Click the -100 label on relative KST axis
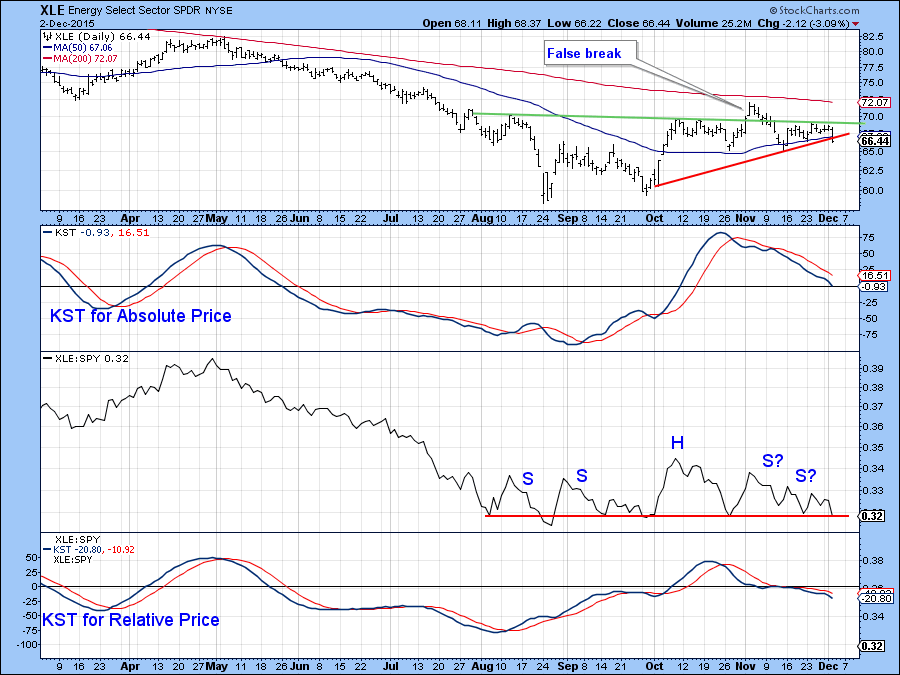 pyautogui.click(x=25, y=645)
